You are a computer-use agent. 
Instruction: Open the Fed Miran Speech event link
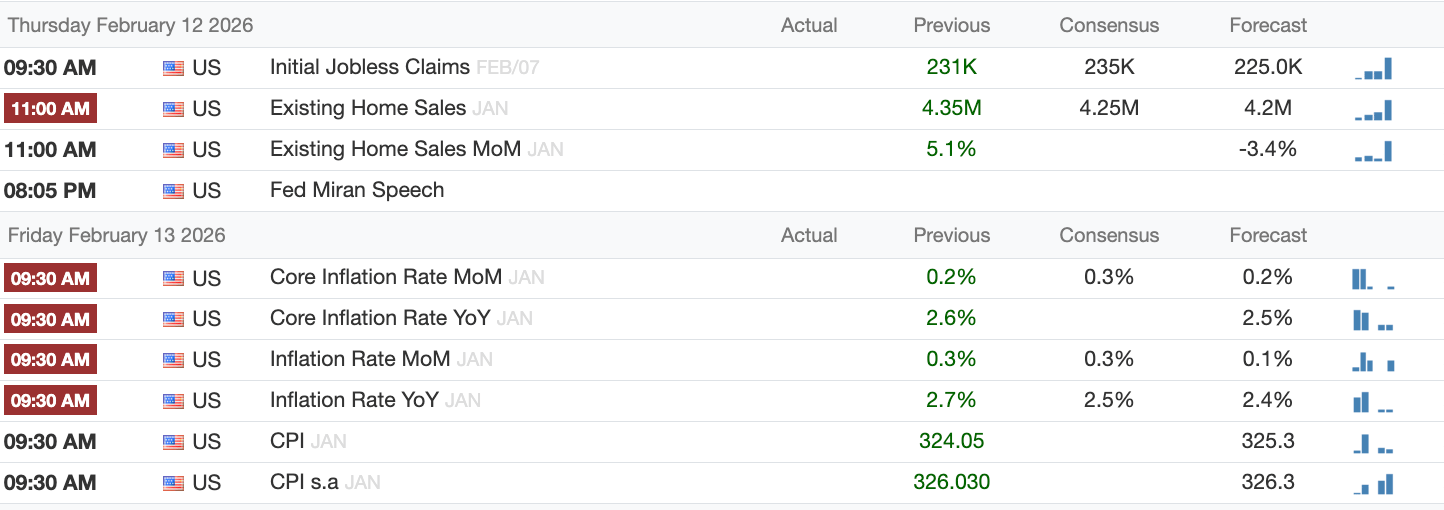coord(356,190)
